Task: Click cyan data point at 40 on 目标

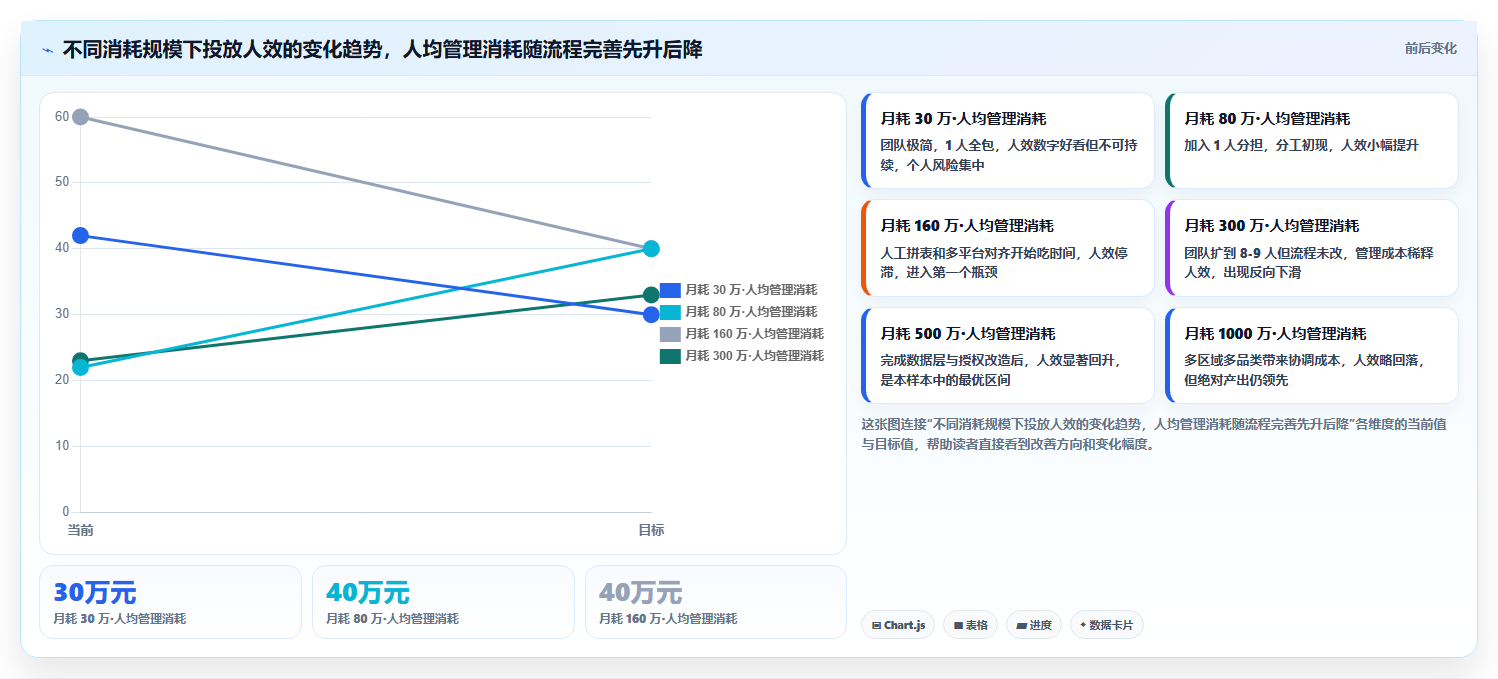Action: pos(651,249)
